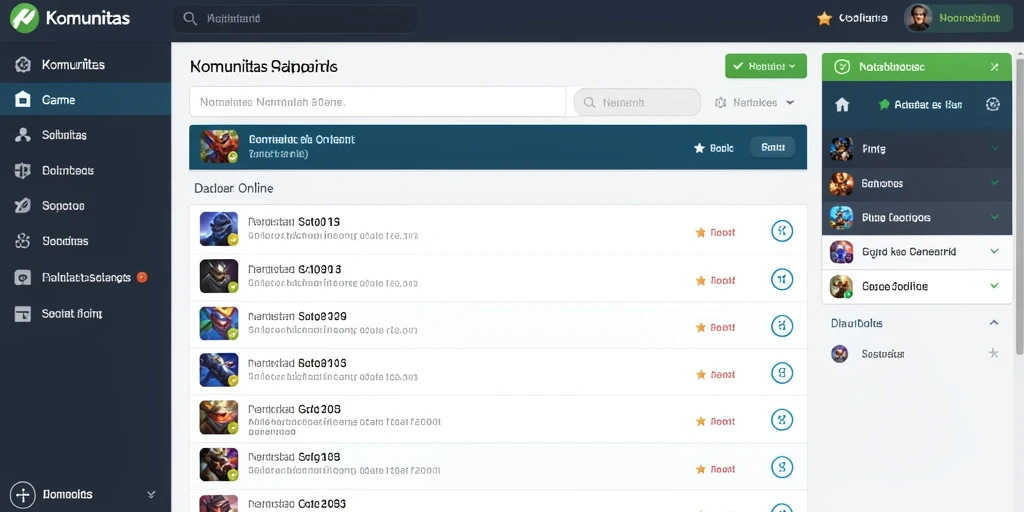Screen dimensions: 1024x512
Task: Click the circular action icon on first list row
Action: [782, 231]
